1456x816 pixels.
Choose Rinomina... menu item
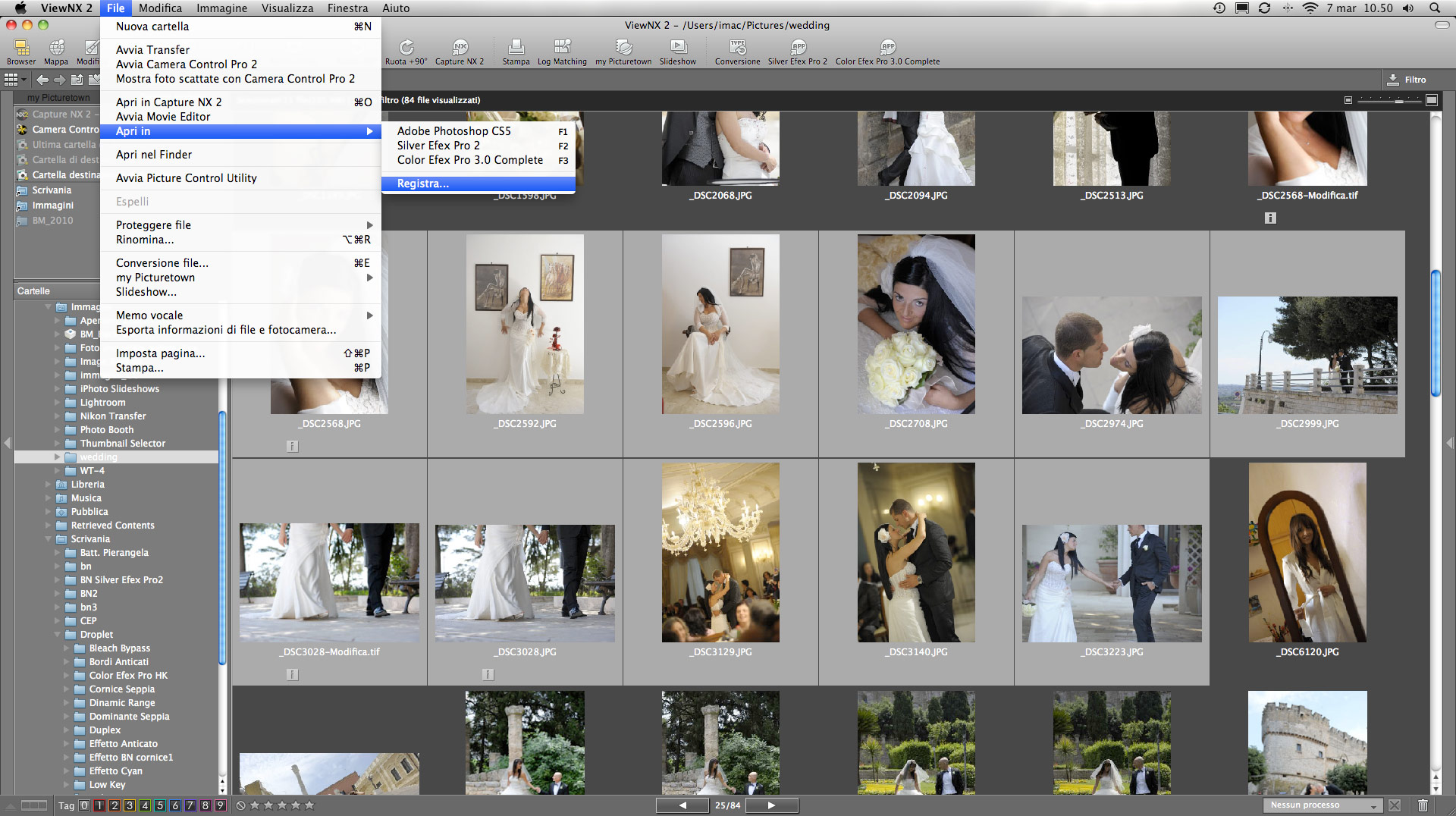[x=241, y=240]
